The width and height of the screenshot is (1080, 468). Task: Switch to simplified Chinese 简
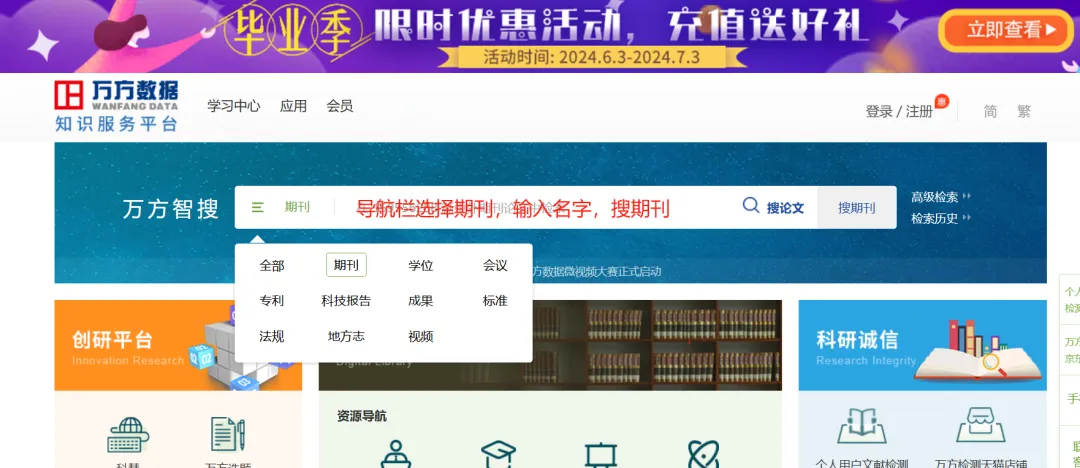(990, 112)
